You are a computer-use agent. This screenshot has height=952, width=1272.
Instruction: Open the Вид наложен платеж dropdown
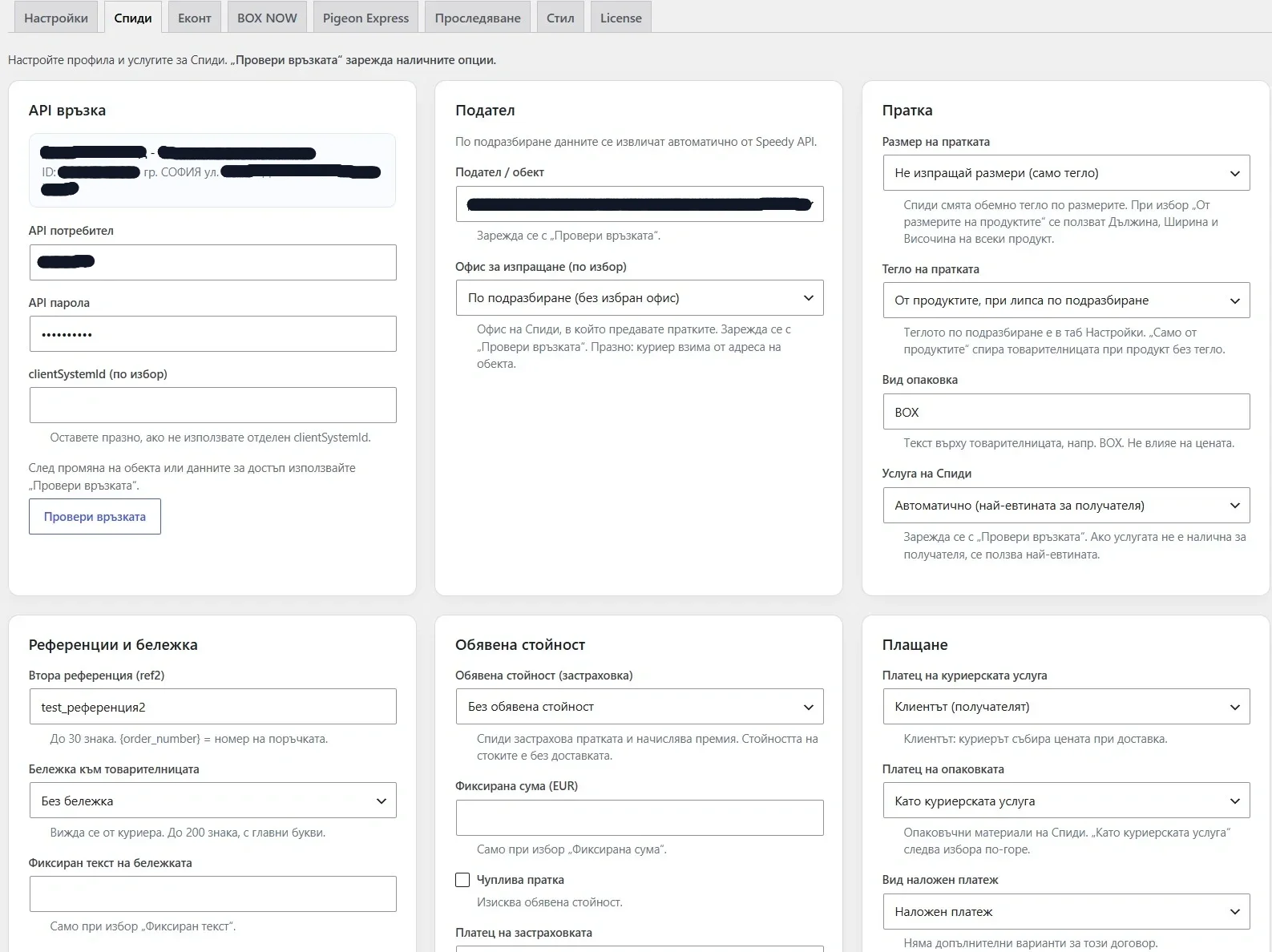(x=1066, y=912)
